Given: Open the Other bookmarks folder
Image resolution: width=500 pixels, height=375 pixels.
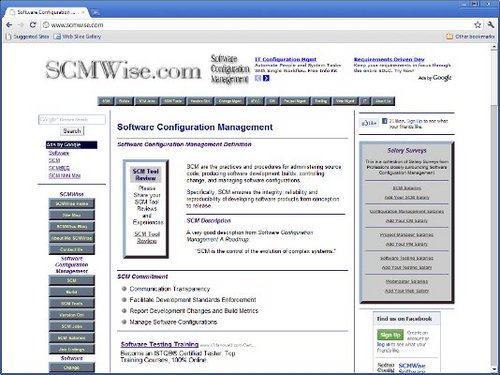Looking at the screenshot, I should [x=470, y=36].
